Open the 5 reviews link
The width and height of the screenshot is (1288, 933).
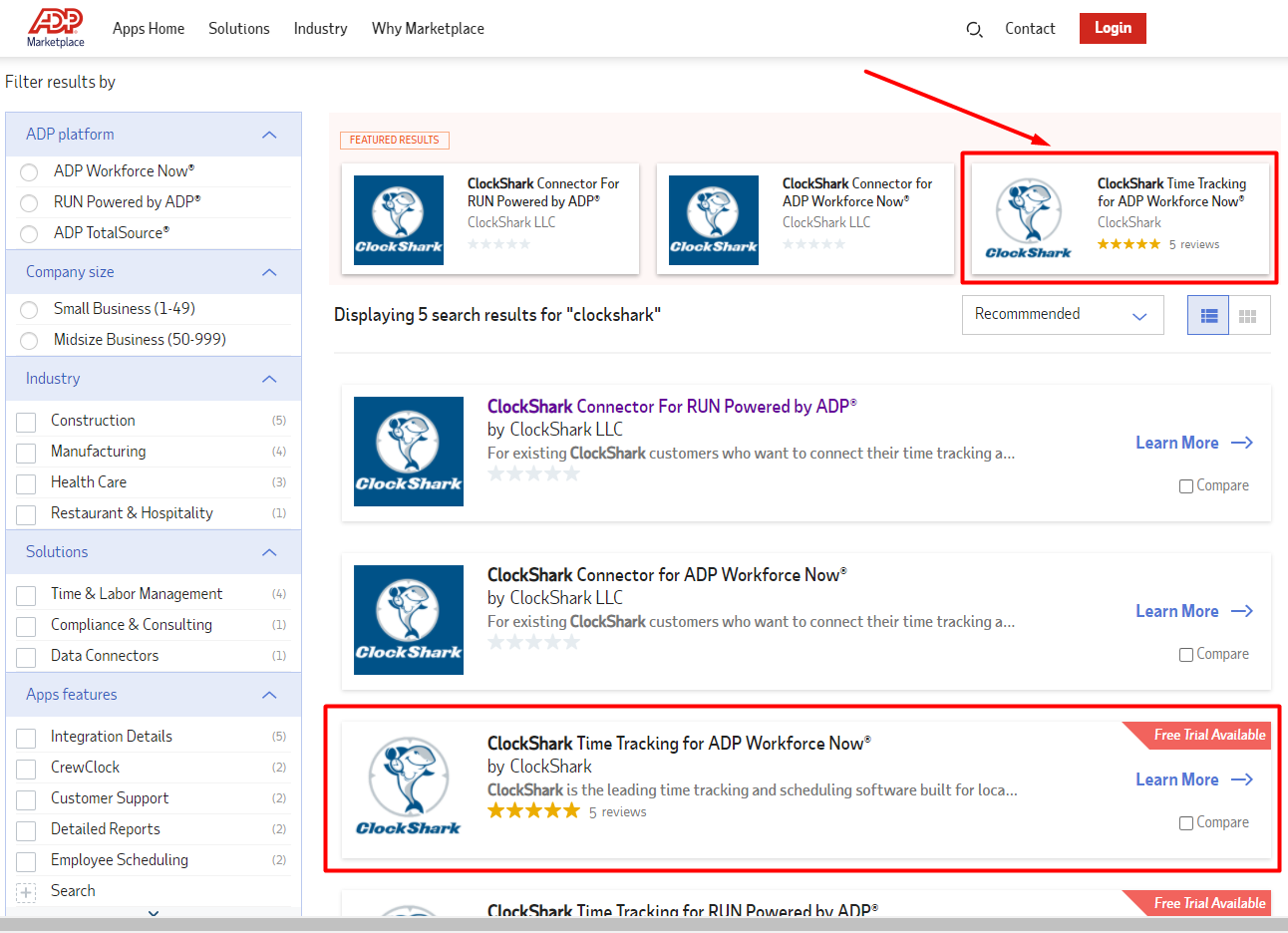click(x=618, y=810)
